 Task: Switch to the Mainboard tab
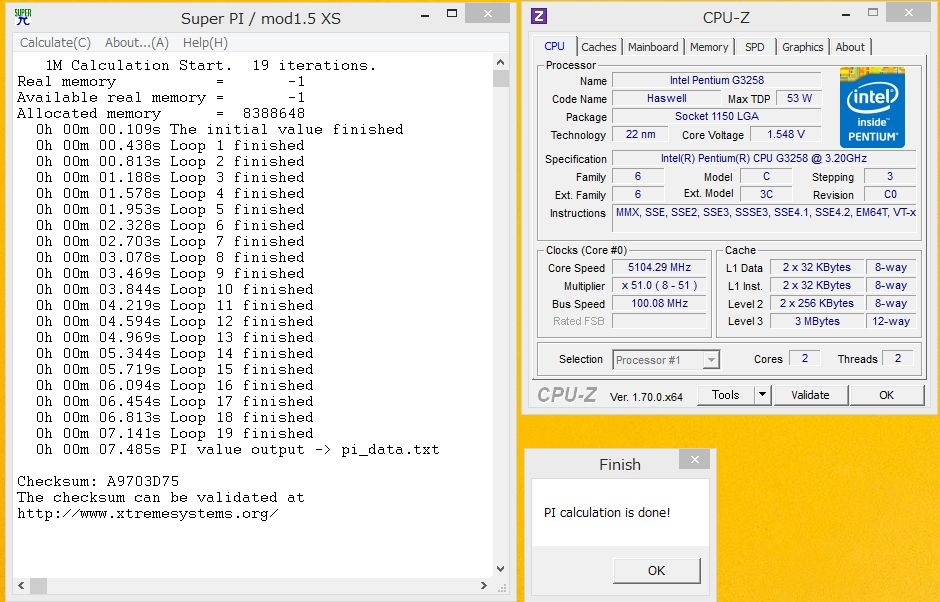click(x=653, y=47)
